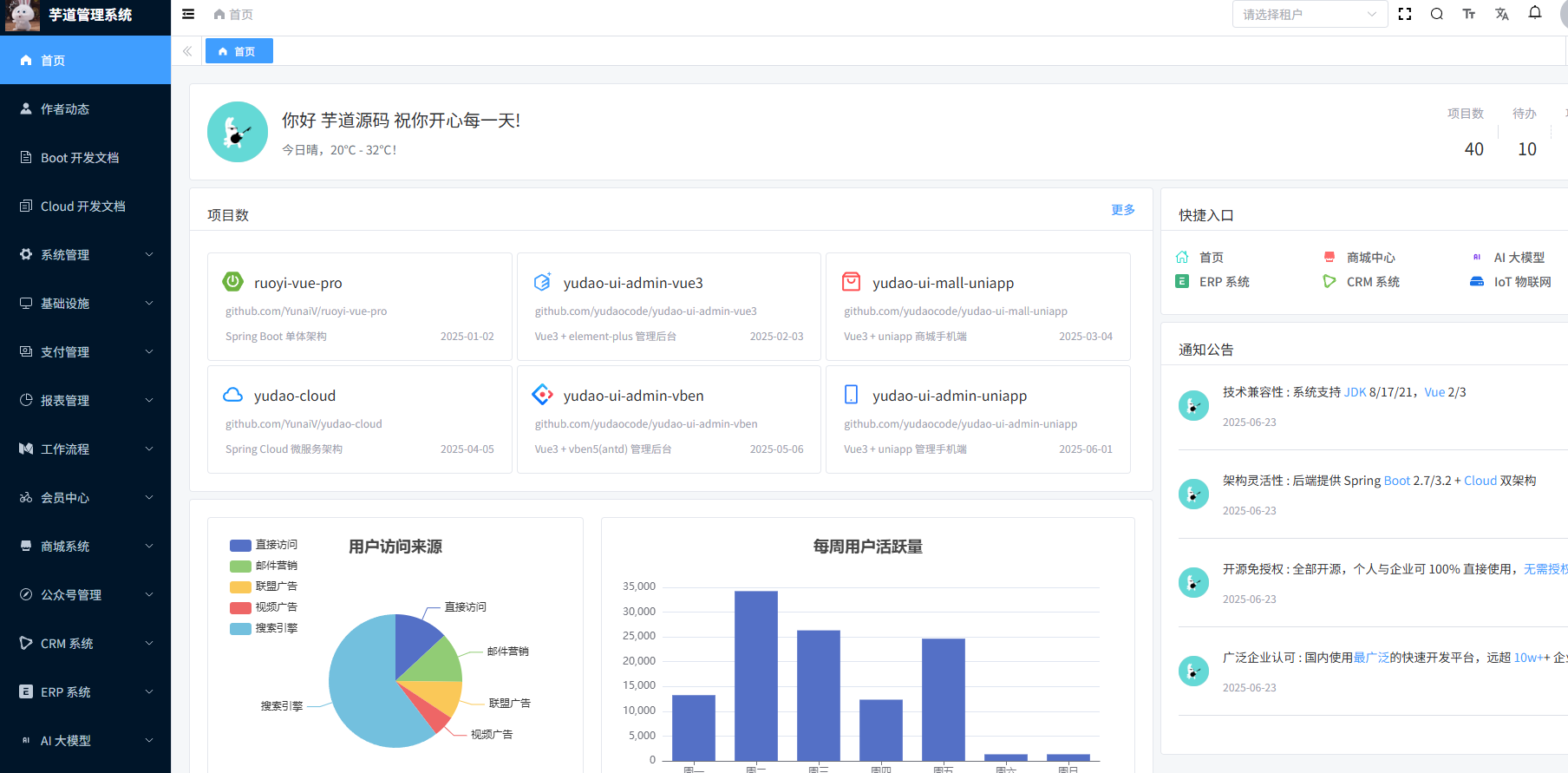Image resolution: width=1568 pixels, height=773 pixels.
Task: Toggle 直接访问 legend in pie chart
Action: point(264,545)
